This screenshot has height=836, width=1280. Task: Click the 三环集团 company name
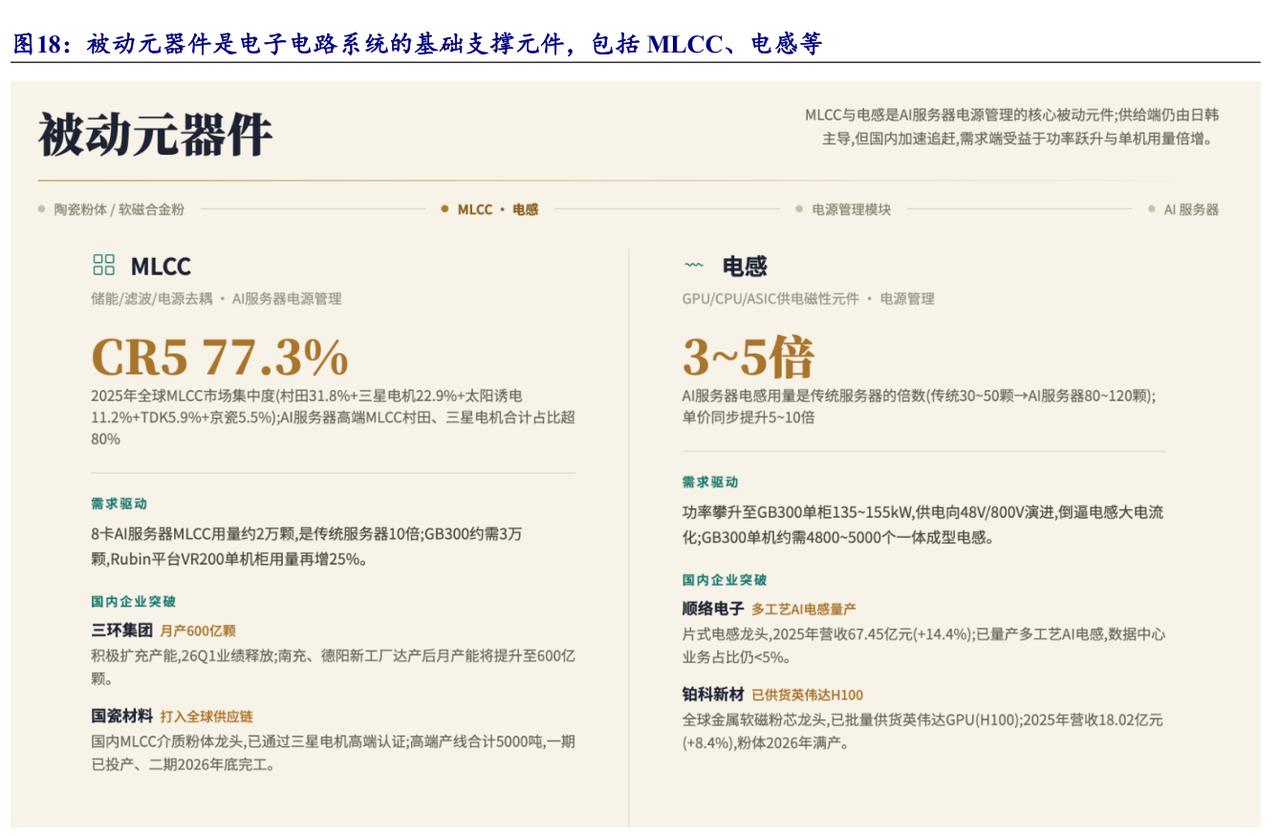click(122, 630)
